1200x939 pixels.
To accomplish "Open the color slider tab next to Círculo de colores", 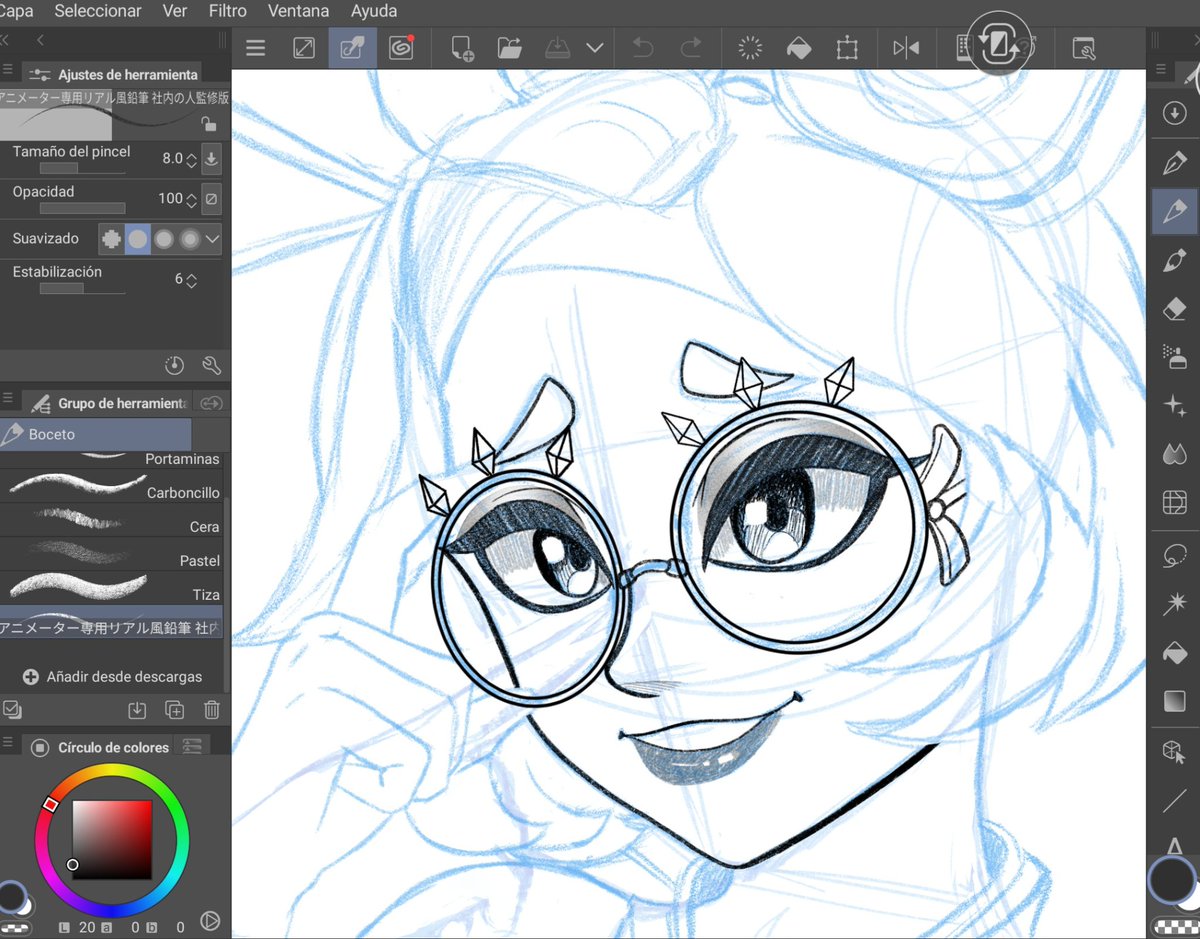I will (x=192, y=746).
